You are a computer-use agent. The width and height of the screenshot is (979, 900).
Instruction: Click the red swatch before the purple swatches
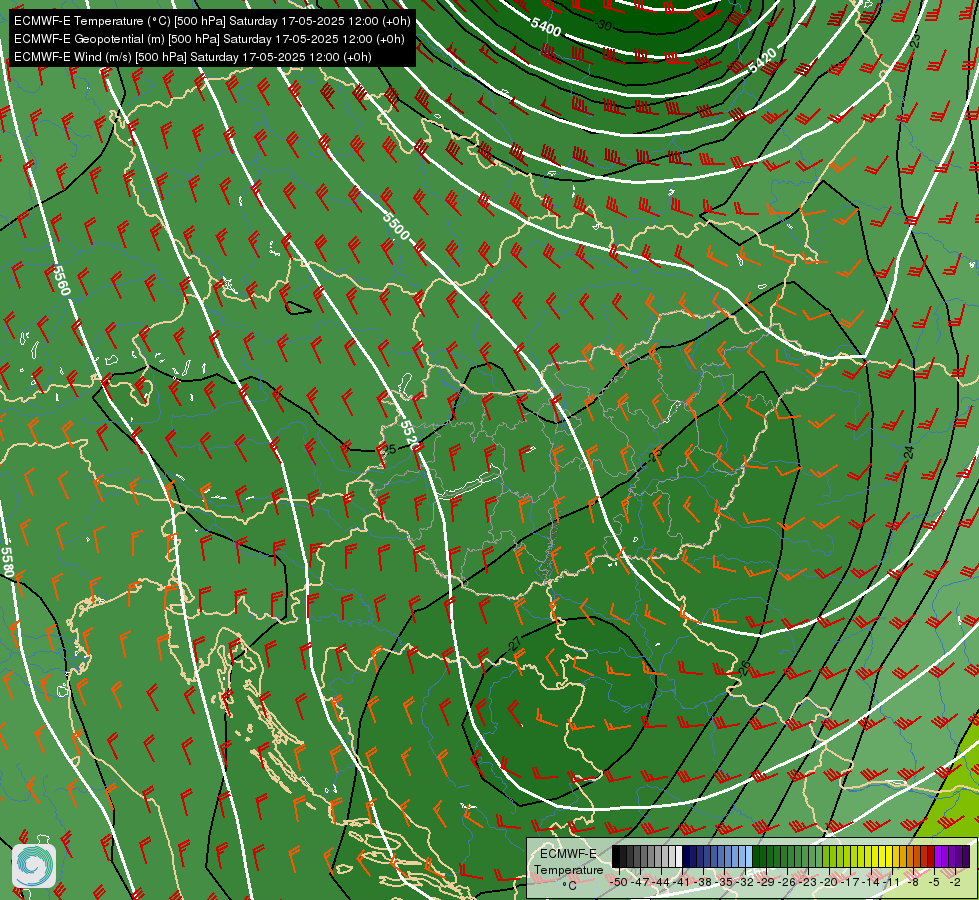932,856
